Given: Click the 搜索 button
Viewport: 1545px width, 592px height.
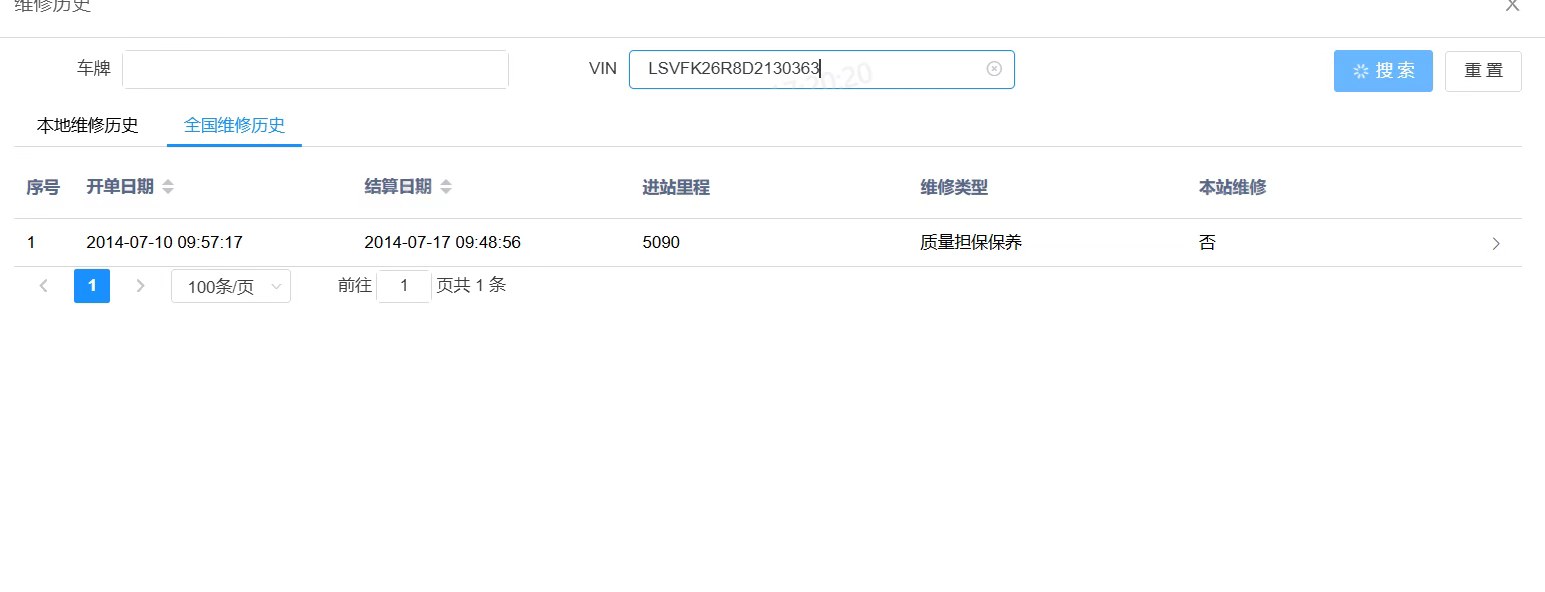Looking at the screenshot, I should [1383, 71].
